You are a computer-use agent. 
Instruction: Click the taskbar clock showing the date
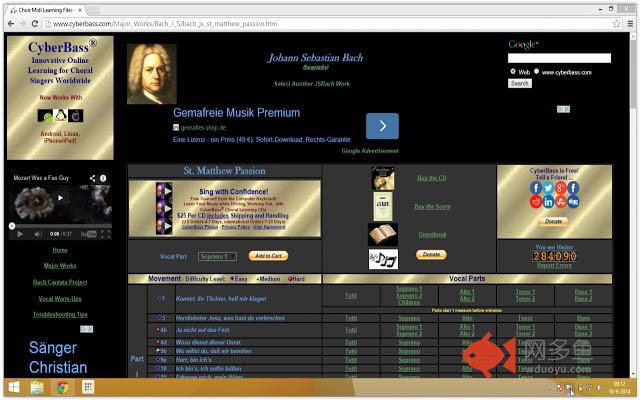[619, 388]
